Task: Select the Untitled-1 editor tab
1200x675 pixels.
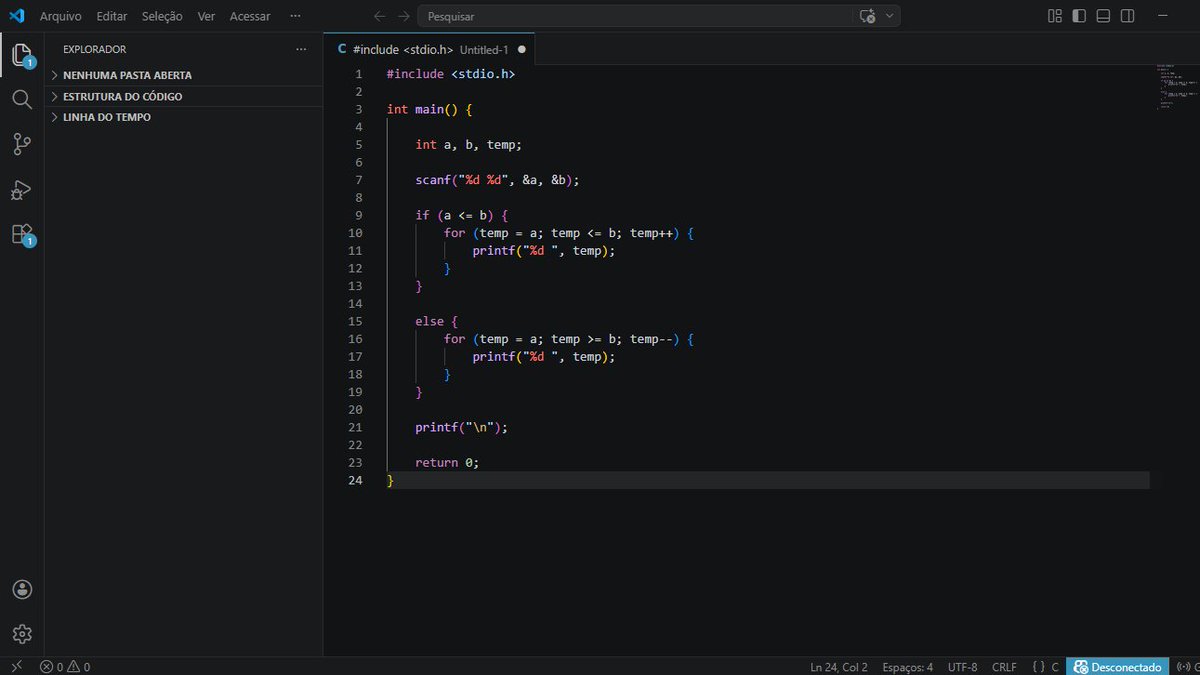Action: tap(430, 49)
